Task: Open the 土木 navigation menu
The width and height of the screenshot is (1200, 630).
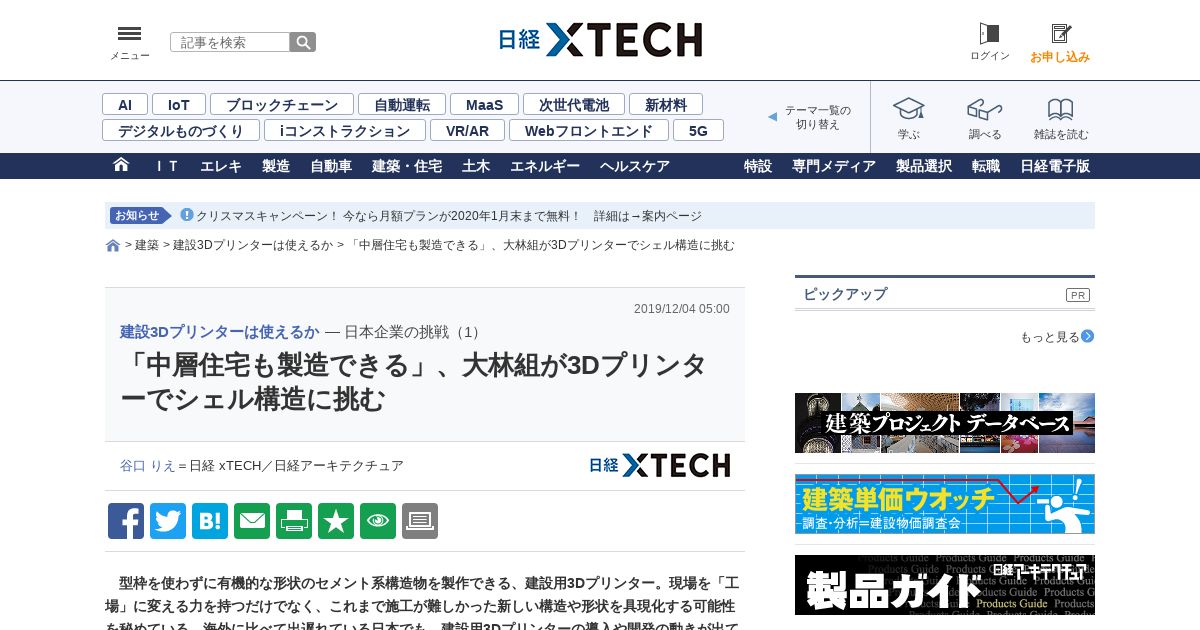Action: pyautogui.click(x=476, y=166)
